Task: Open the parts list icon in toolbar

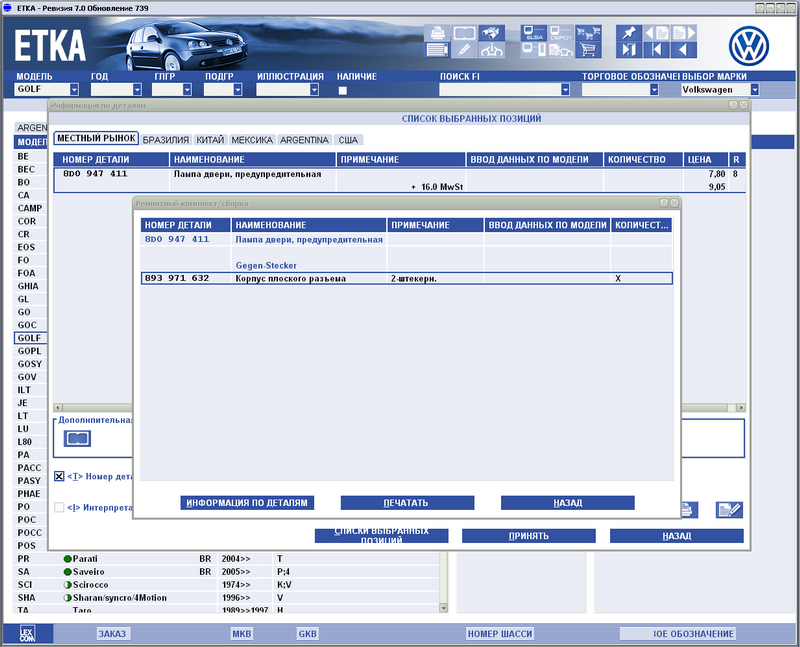Action: click(x=437, y=50)
